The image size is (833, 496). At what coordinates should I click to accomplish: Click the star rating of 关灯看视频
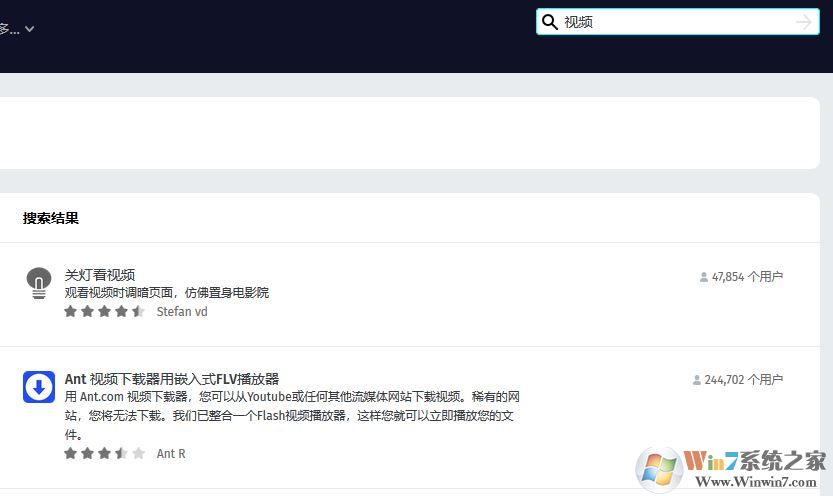click(104, 312)
